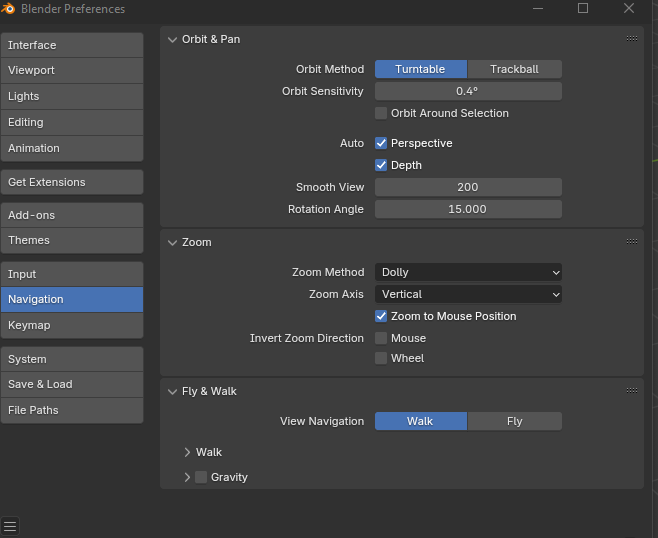The height and width of the screenshot is (538, 658).
Task: Collapse the Orbit & Pan panel
Action: (x=172, y=39)
